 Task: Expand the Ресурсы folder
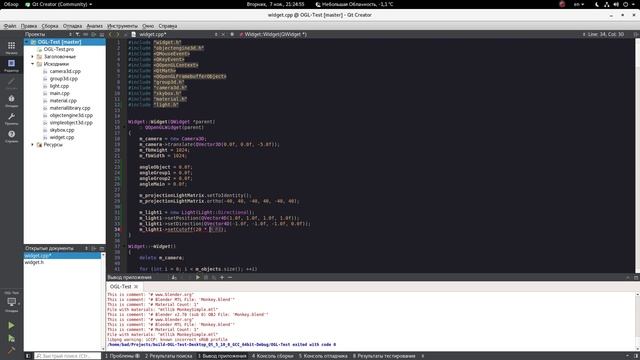33,145
